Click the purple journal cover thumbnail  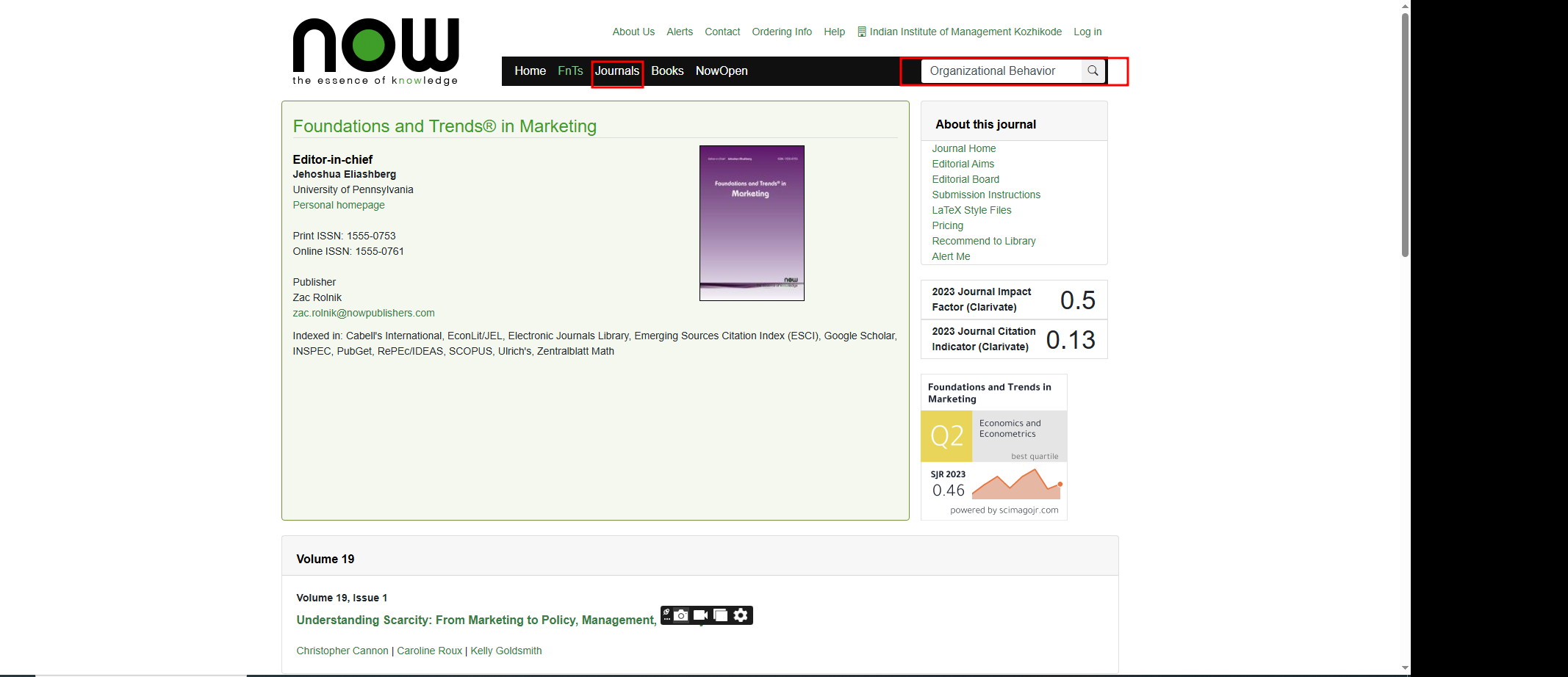[752, 223]
